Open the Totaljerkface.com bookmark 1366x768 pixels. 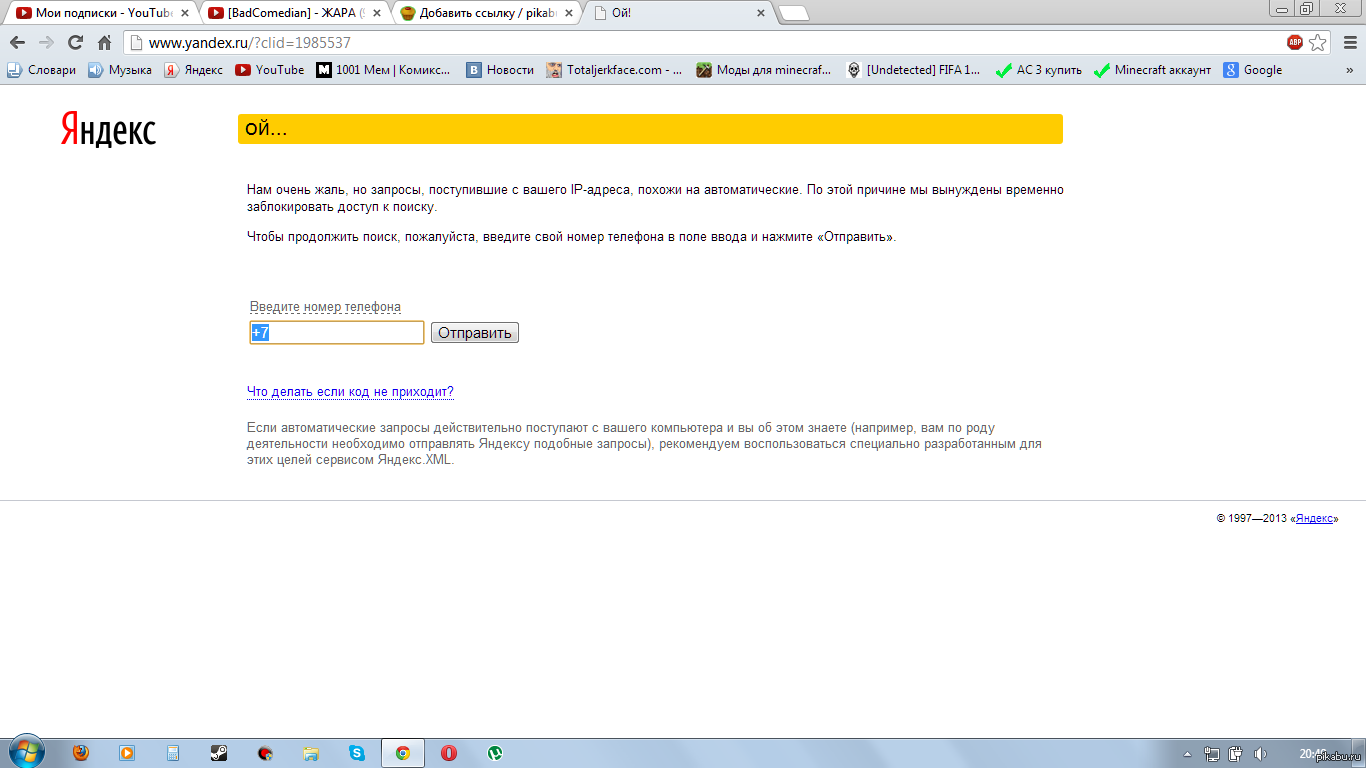click(x=615, y=70)
